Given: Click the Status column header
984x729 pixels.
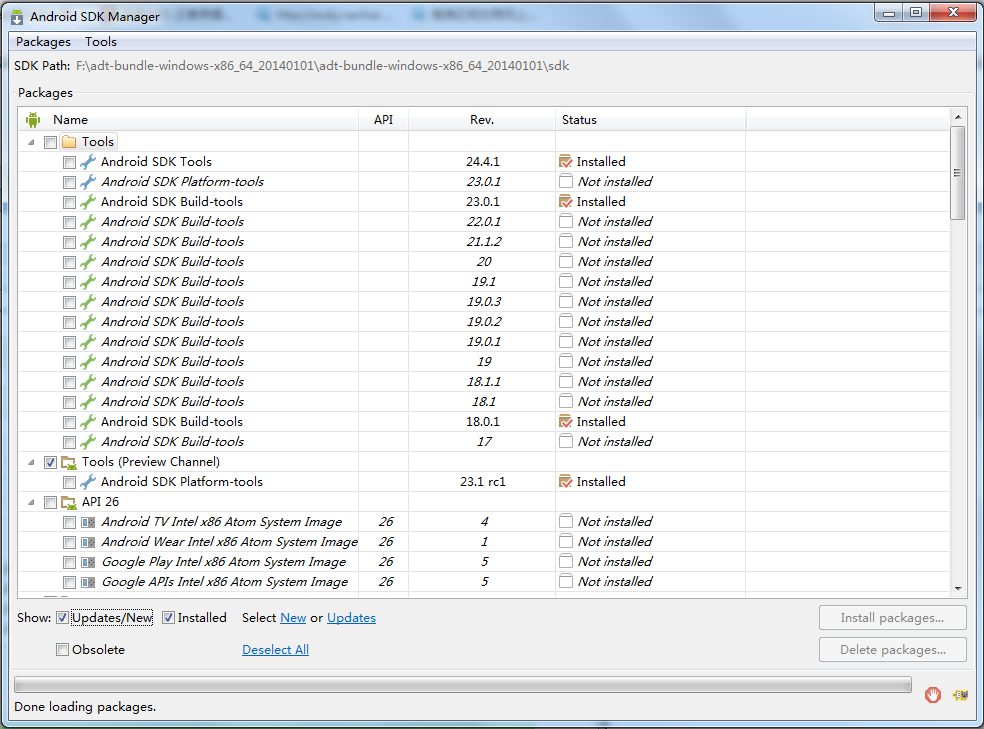Looking at the screenshot, I should tap(651, 119).
